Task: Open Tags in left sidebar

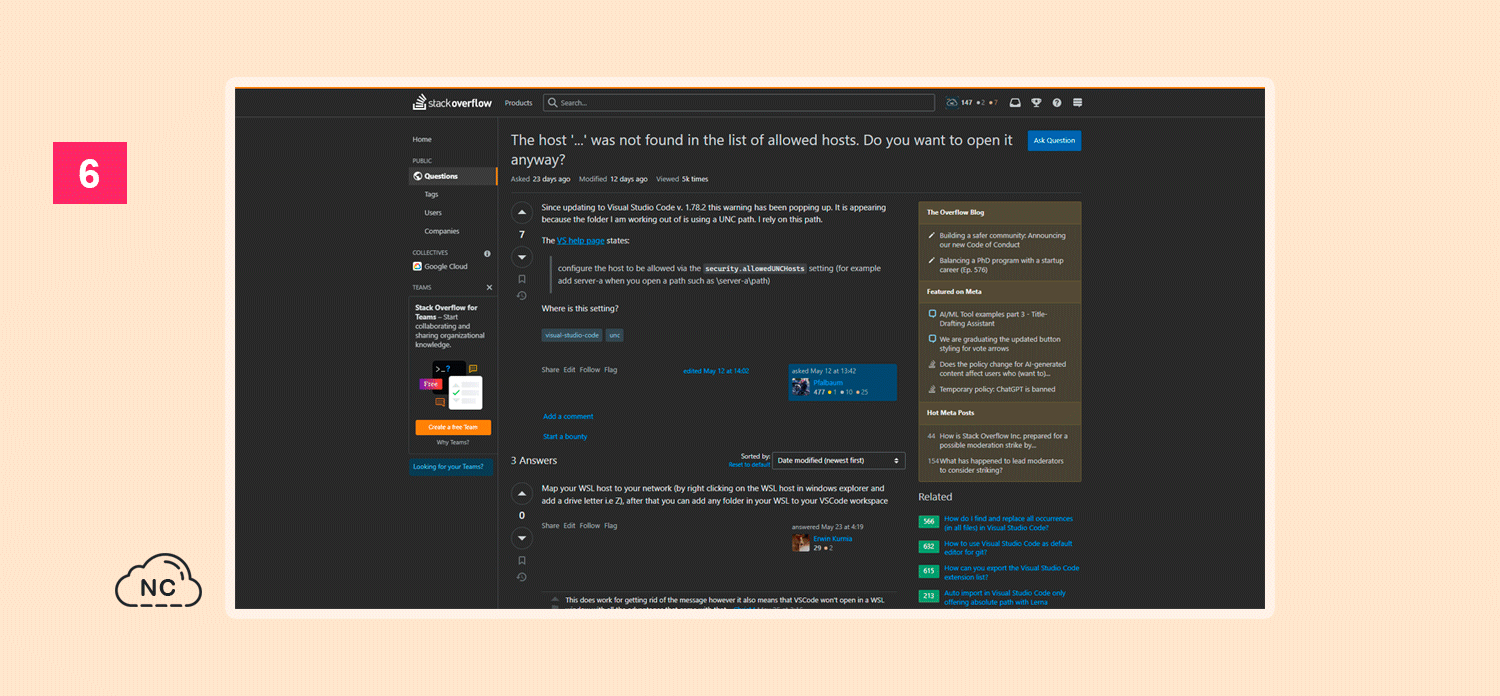Action: click(x=431, y=195)
